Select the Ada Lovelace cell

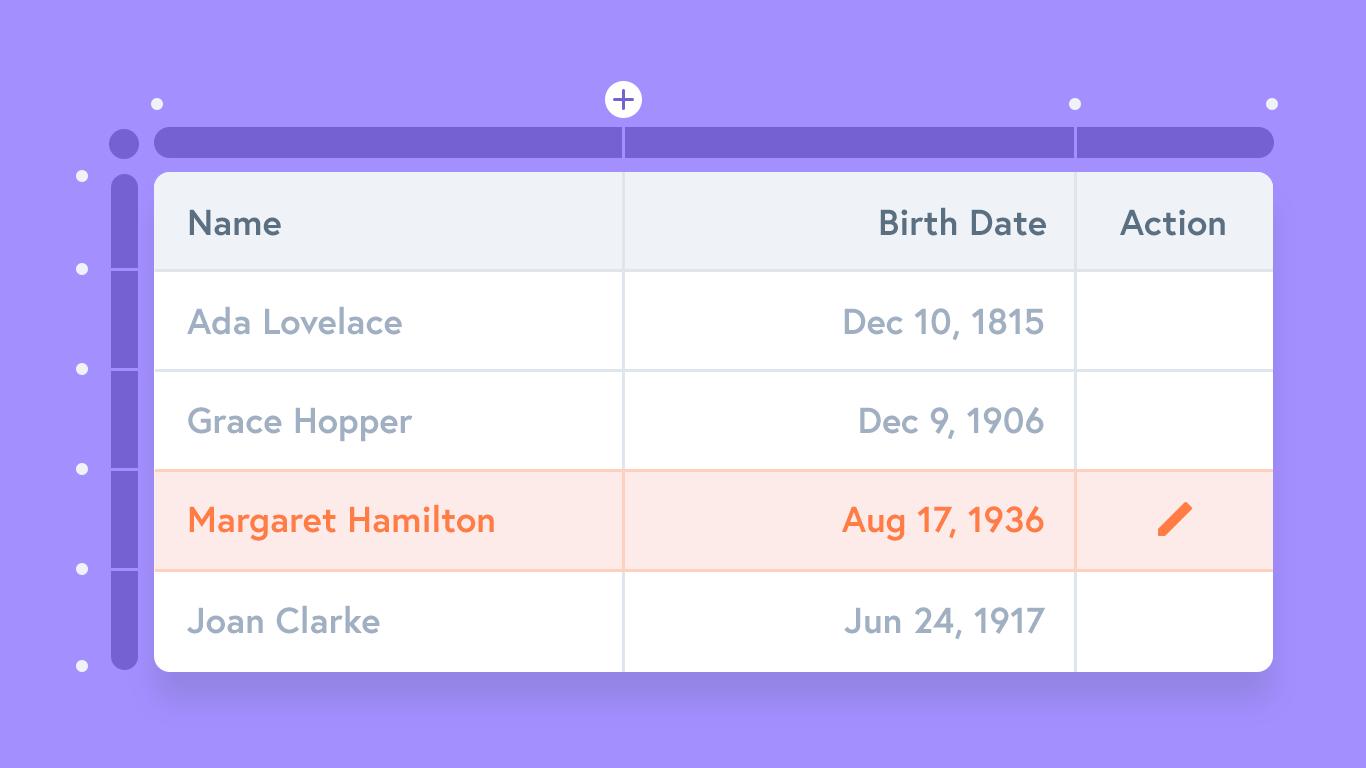click(x=295, y=322)
